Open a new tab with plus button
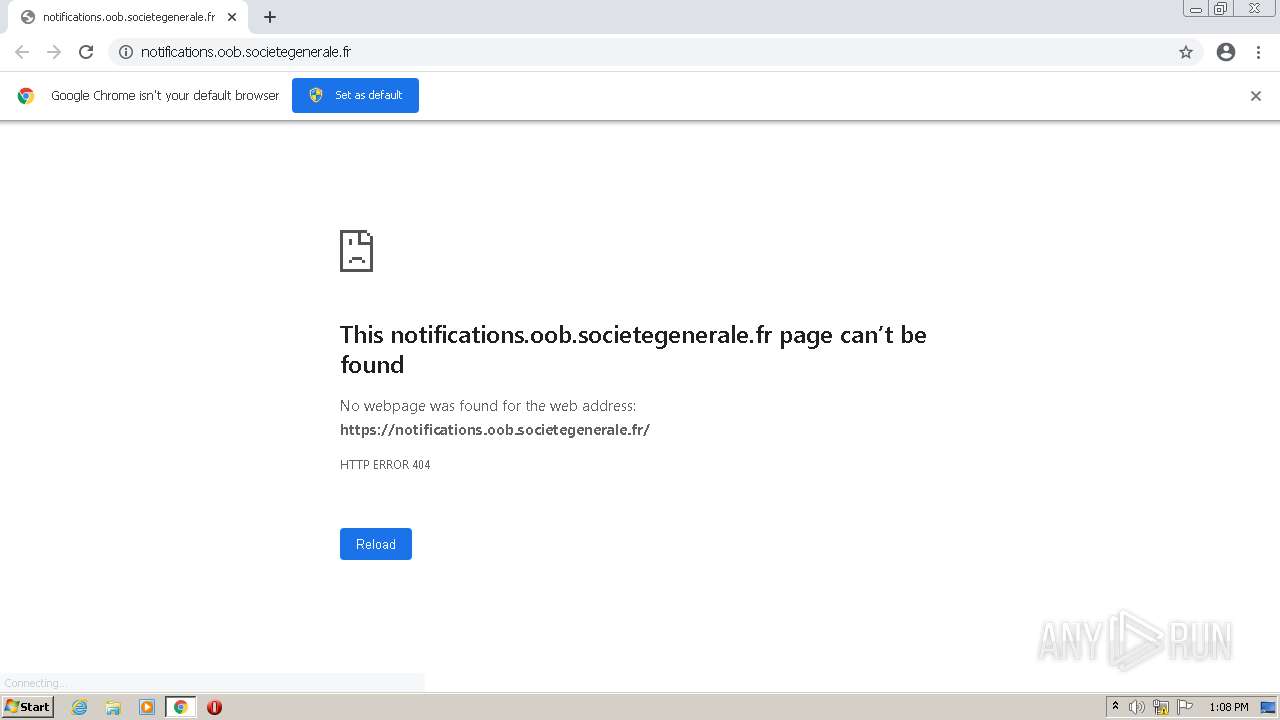 (270, 17)
